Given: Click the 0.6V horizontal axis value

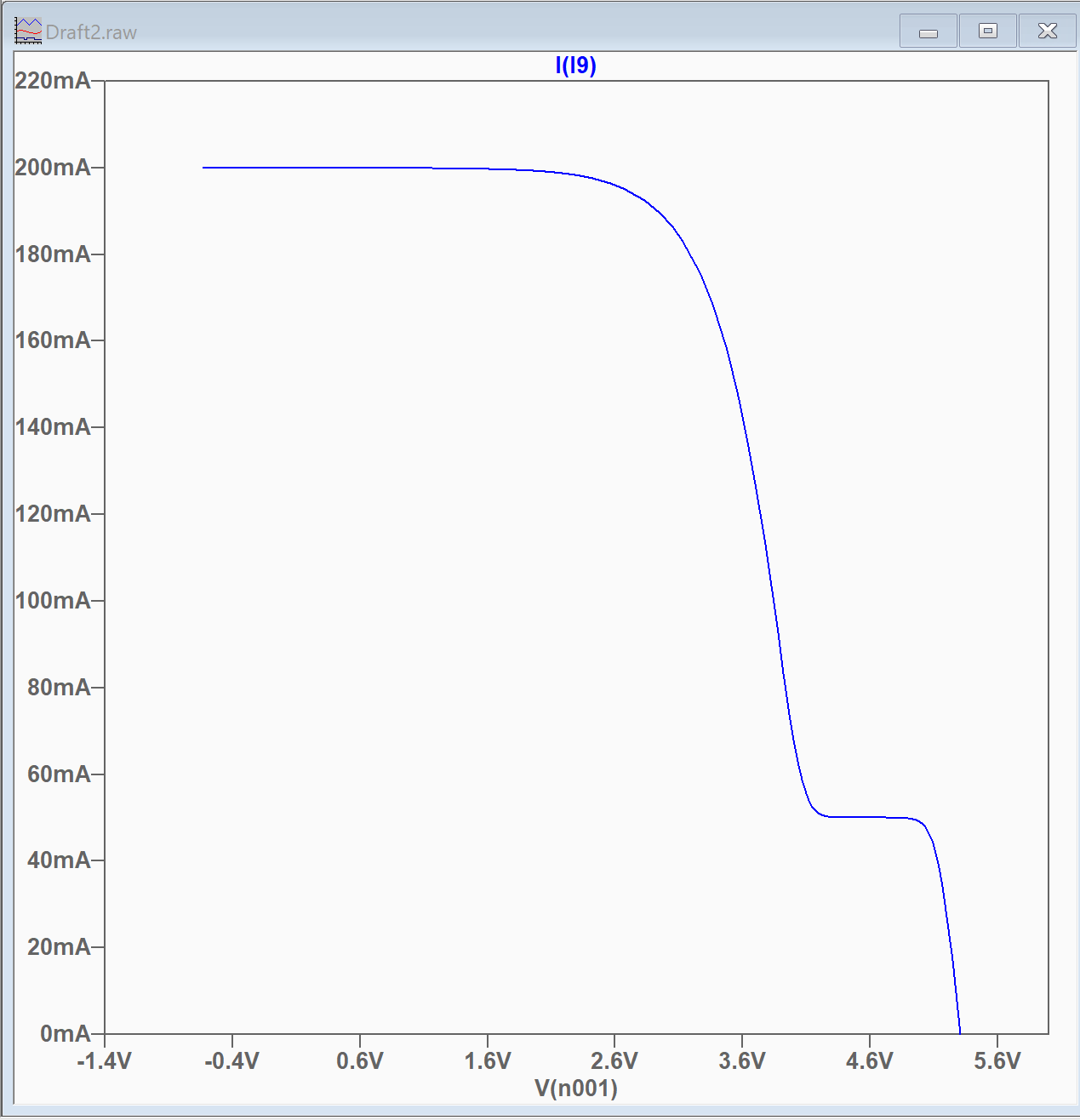Looking at the screenshot, I should click(x=360, y=1060).
